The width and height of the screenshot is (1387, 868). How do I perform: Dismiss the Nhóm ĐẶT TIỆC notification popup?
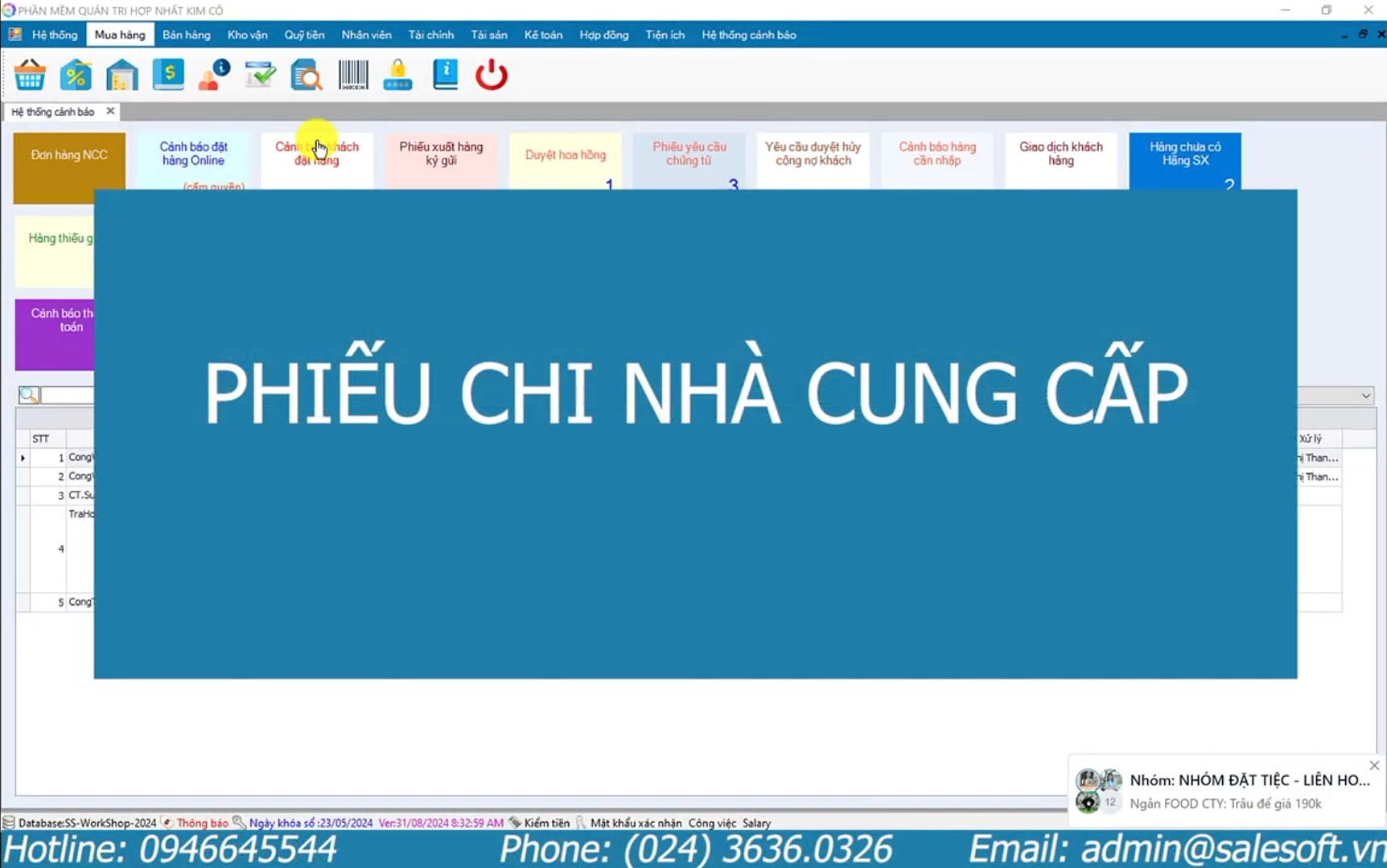[x=1374, y=765]
